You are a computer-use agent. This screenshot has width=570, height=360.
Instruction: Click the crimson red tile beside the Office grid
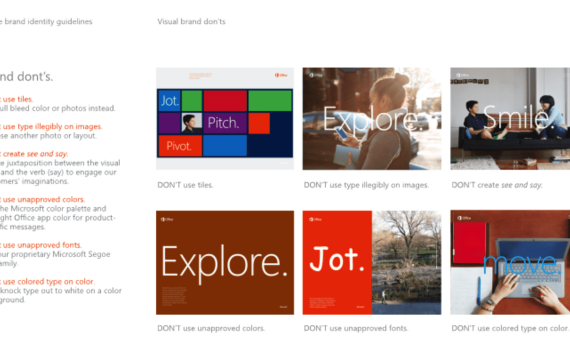tap(225, 100)
